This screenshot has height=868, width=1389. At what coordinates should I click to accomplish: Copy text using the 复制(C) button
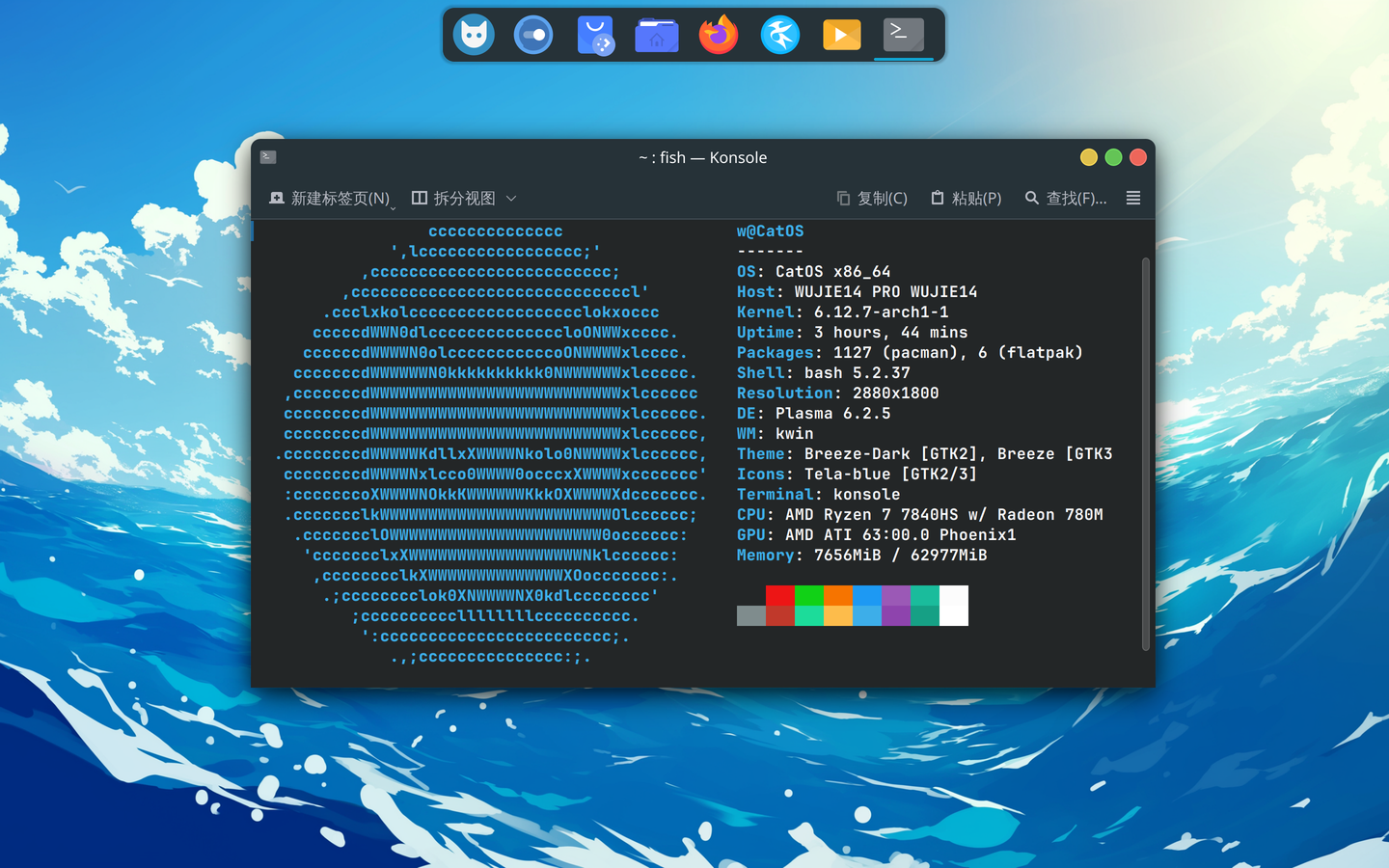871,198
